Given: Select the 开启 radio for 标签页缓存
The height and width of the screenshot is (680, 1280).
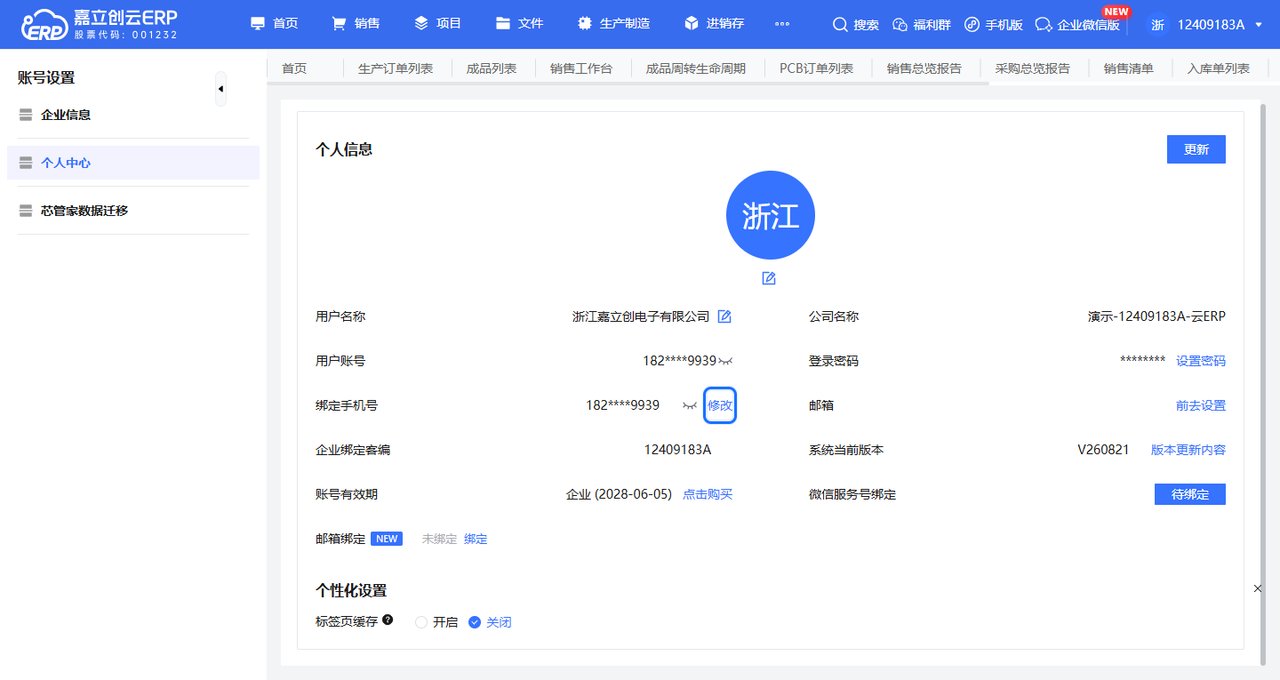Looking at the screenshot, I should (437, 622).
